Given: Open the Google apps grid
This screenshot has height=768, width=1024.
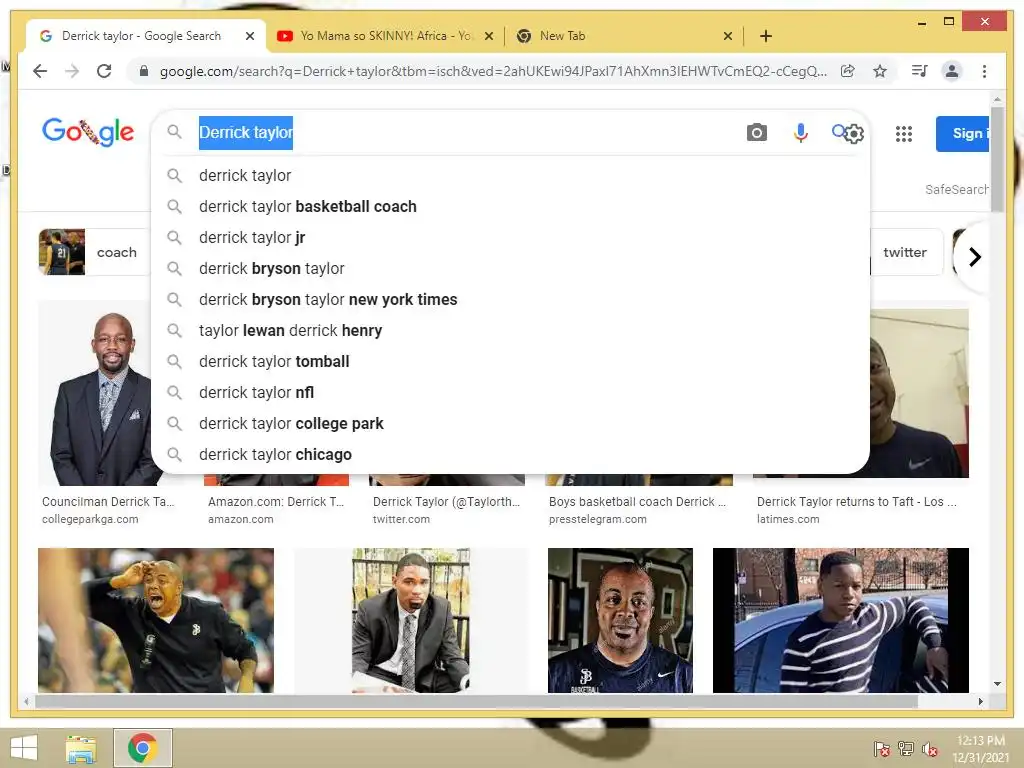Looking at the screenshot, I should pyautogui.click(x=904, y=134).
